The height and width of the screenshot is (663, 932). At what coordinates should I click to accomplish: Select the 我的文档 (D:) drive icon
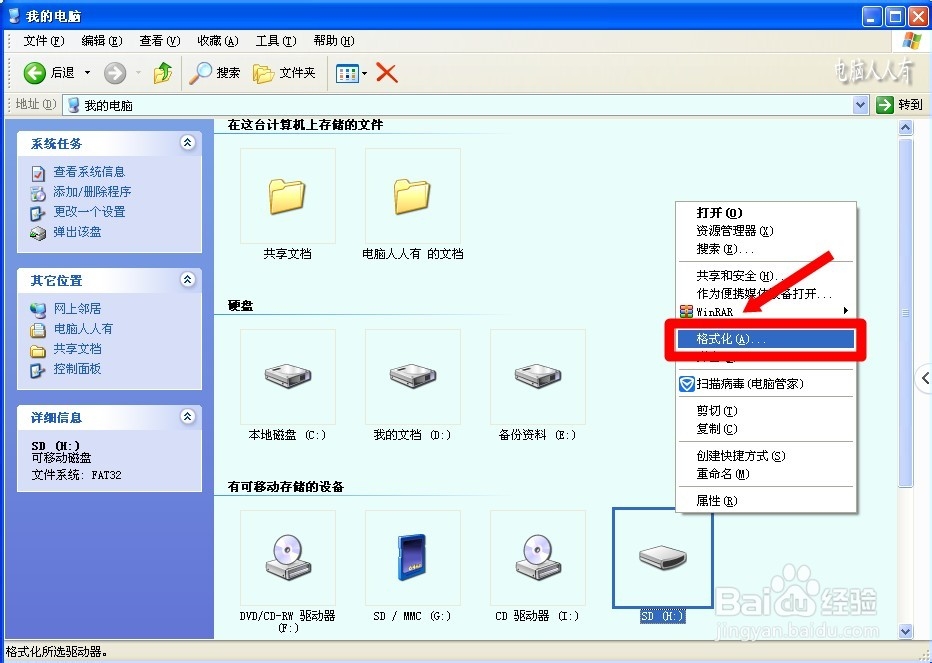tap(413, 376)
